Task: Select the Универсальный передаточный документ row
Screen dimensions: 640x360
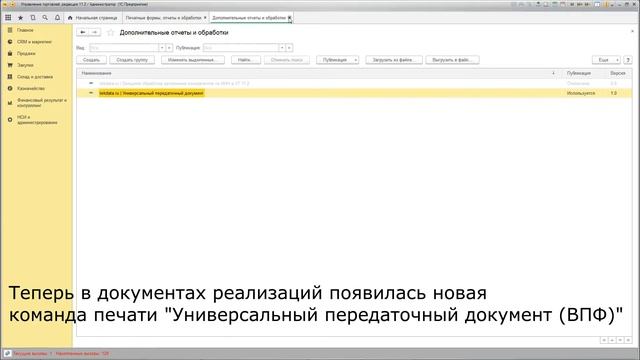Action: click(354, 93)
